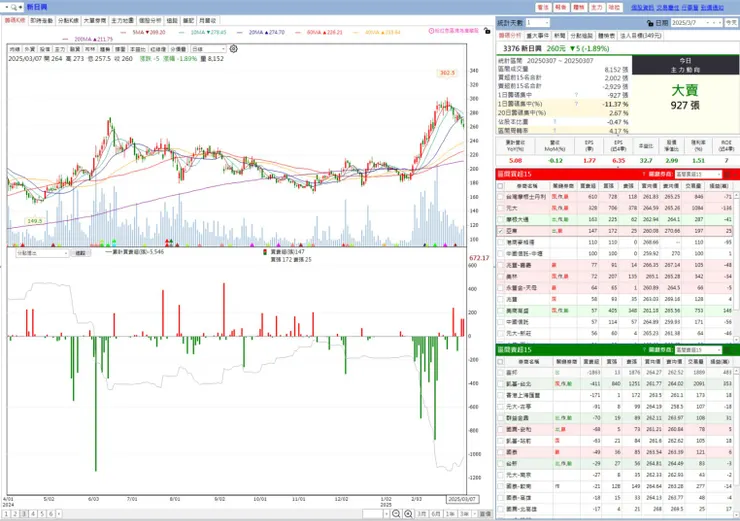The height and width of the screenshot is (521, 740).
Task: Go to chart page 2
Action: click(x=15, y=514)
